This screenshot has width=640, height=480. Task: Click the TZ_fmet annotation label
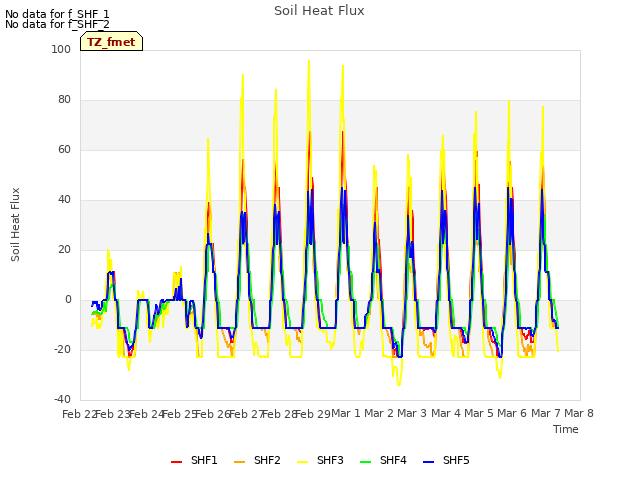111,42
